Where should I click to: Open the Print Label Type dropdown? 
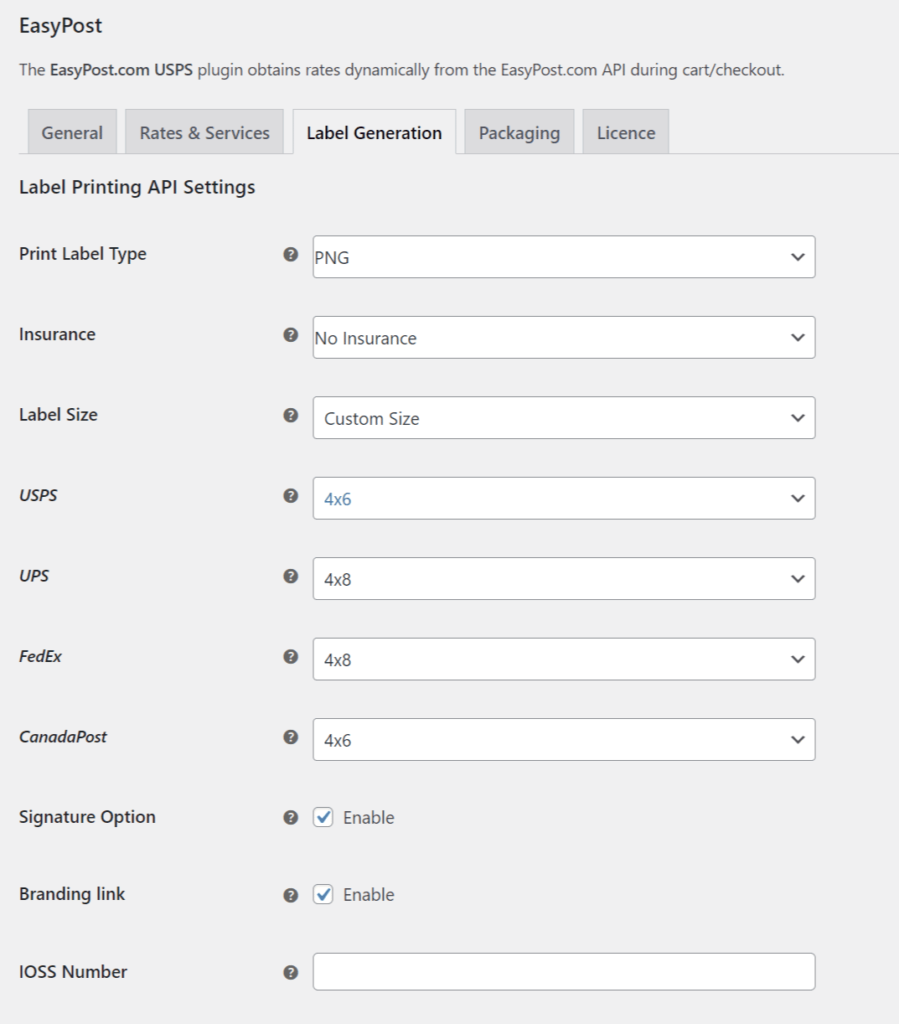click(x=563, y=257)
